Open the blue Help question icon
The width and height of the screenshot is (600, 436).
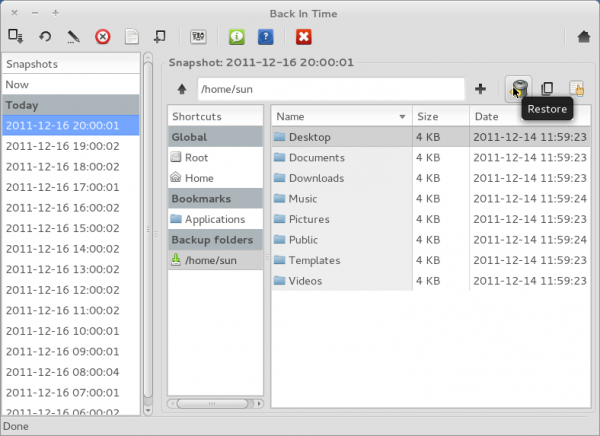click(266, 37)
